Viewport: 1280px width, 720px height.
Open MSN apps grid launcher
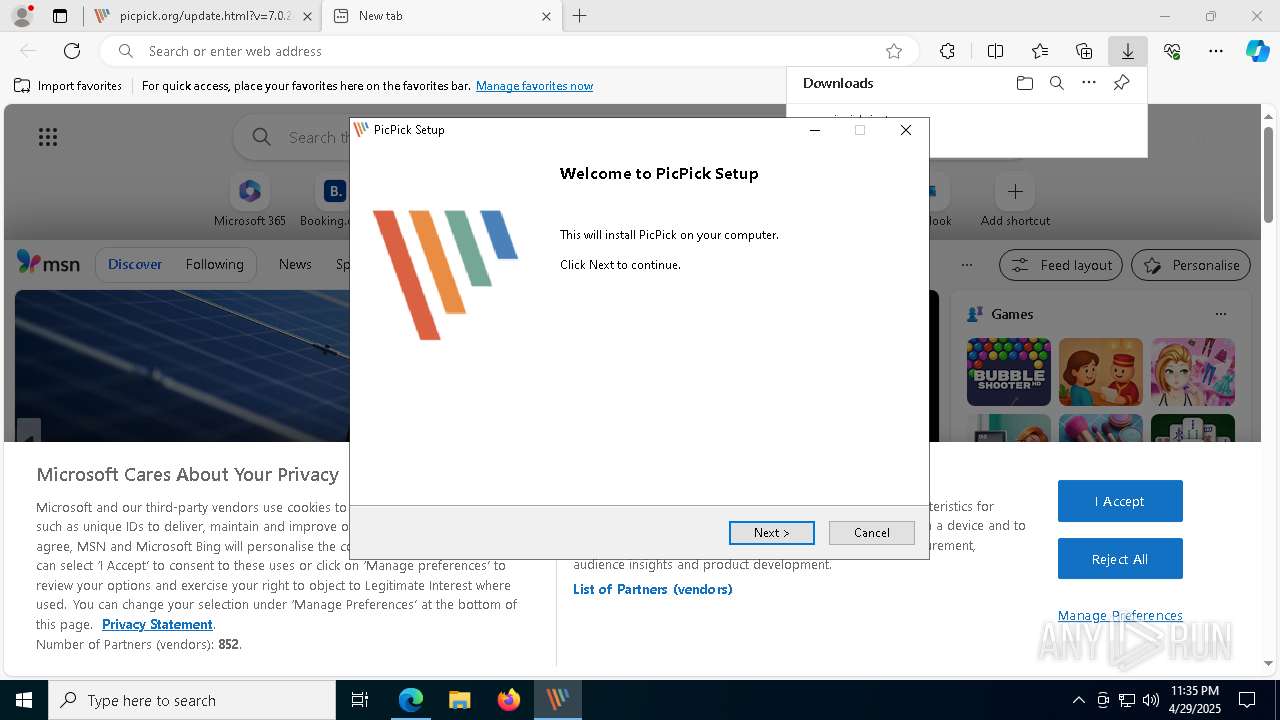click(x=48, y=137)
